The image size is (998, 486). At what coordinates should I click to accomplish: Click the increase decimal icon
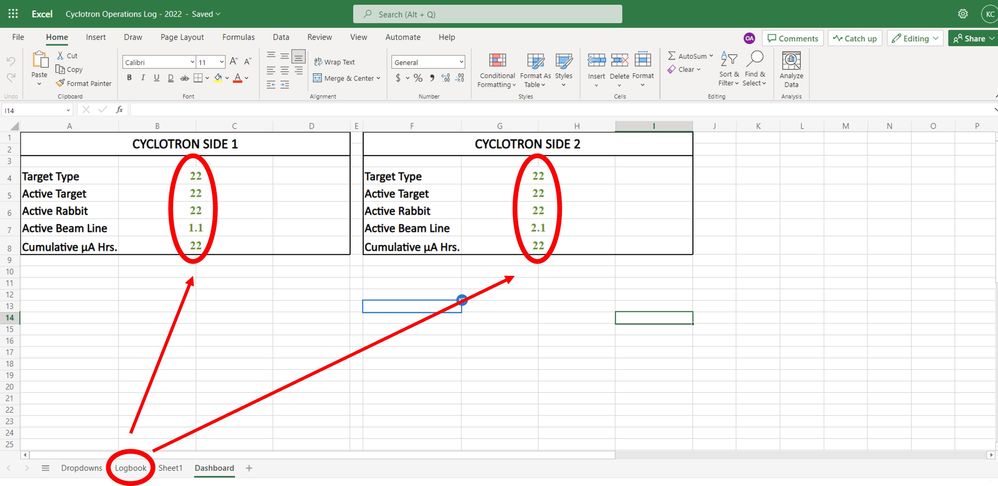coord(446,78)
